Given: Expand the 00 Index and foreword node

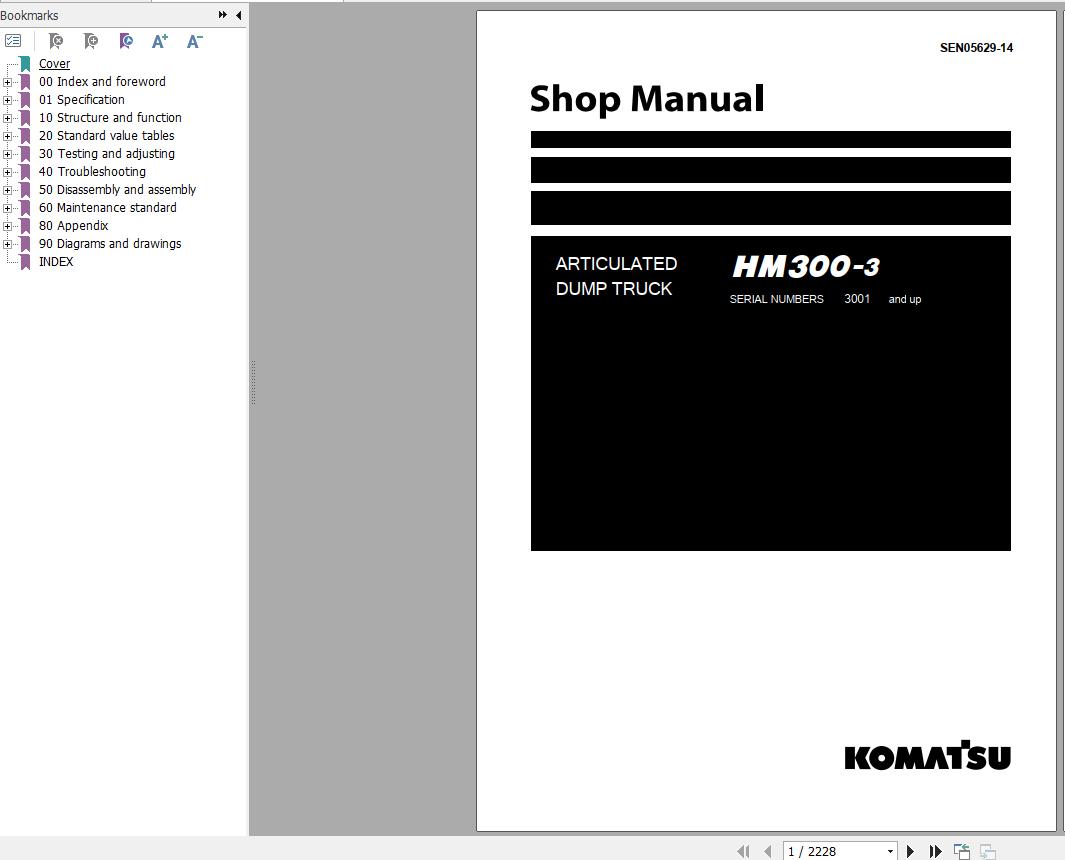Looking at the screenshot, I should (x=7, y=82).
